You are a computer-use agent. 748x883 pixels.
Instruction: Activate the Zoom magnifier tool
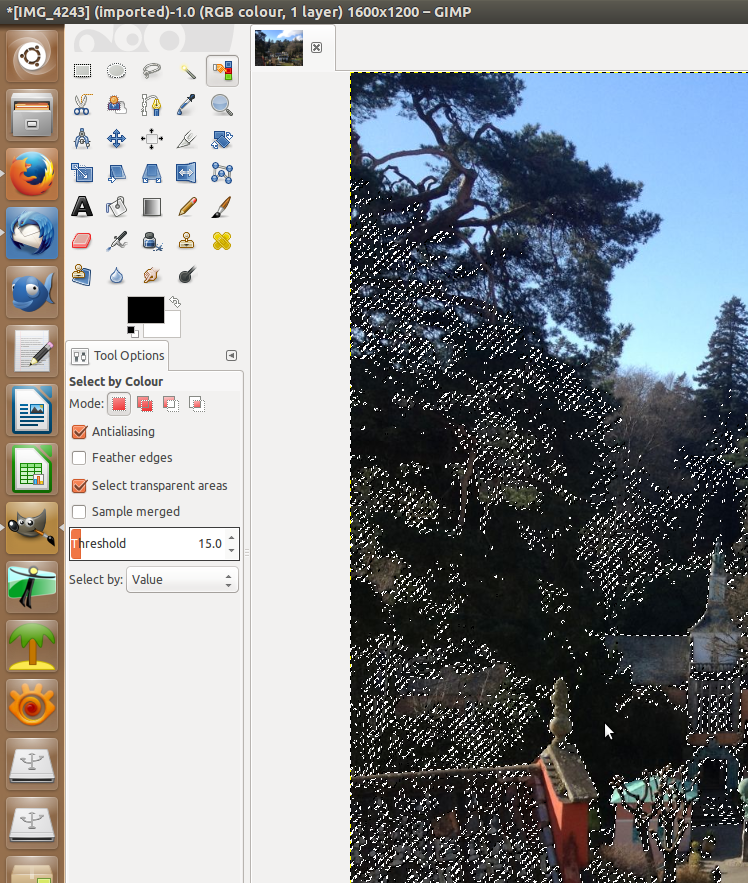tap(221, 105)
